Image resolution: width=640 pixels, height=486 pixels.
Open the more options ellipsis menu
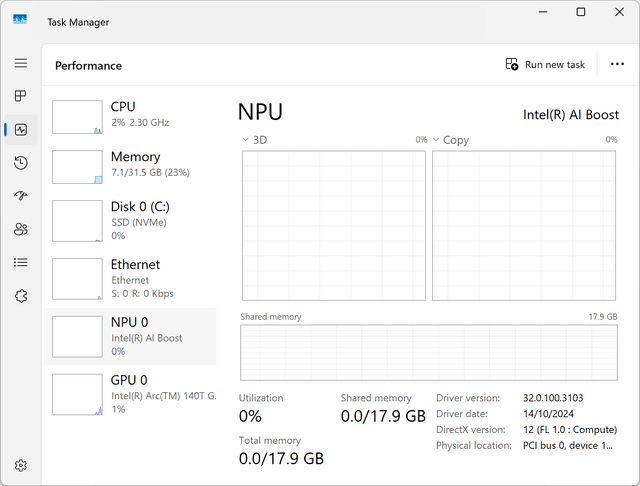pyautogui.click(x=617, y=64)
